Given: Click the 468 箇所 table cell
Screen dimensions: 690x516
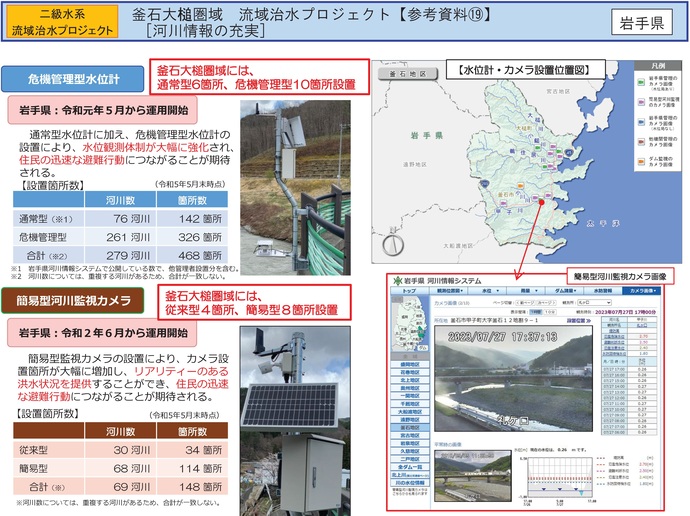Looking at the screenshot, I should click(192, 255).
